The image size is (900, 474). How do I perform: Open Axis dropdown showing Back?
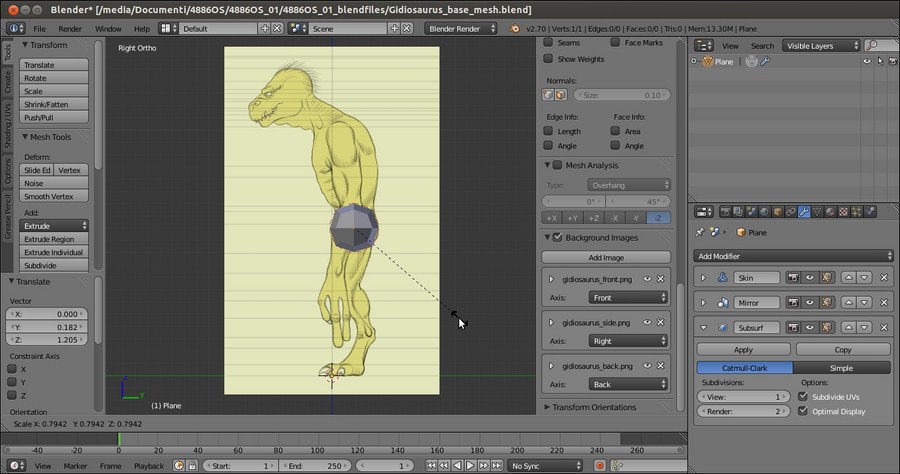click(x=628, y=384)
